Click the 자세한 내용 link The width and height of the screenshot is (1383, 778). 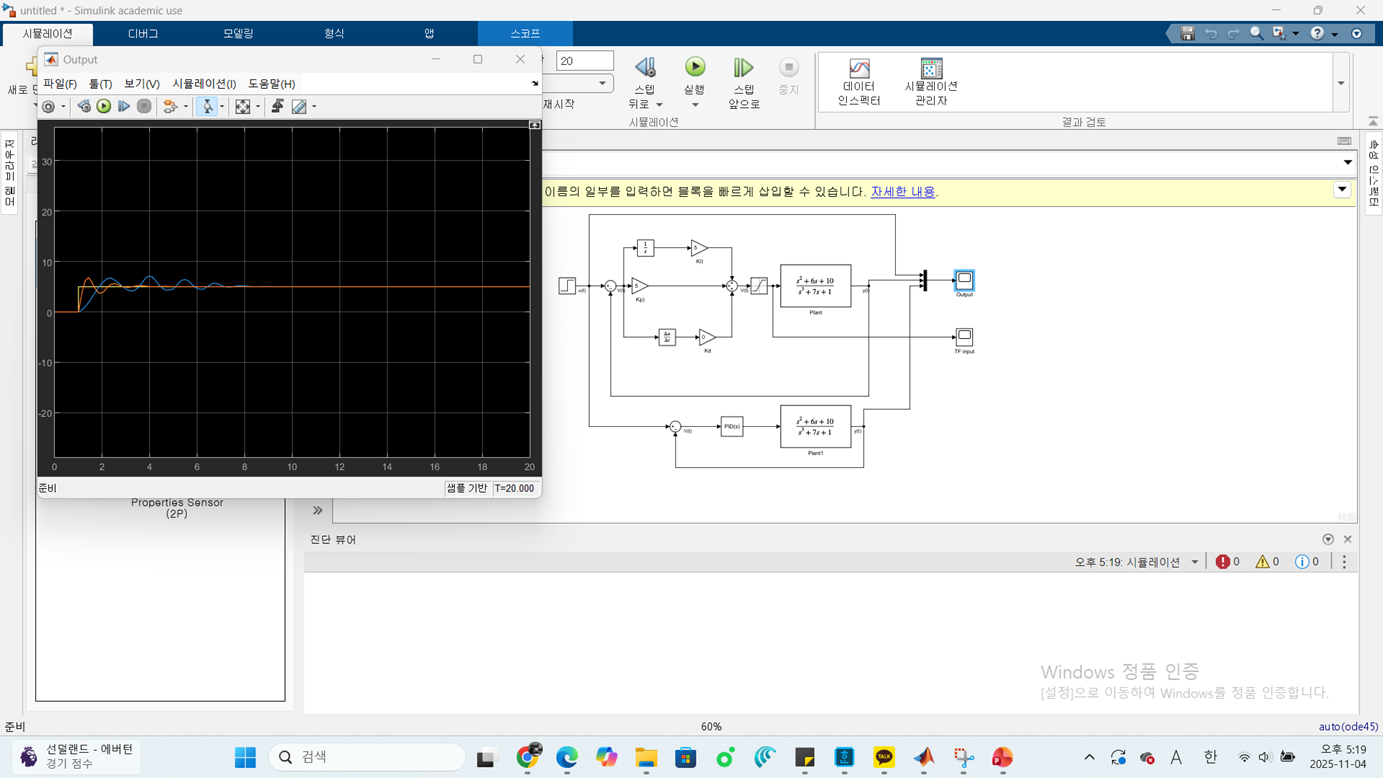point(903,191)
